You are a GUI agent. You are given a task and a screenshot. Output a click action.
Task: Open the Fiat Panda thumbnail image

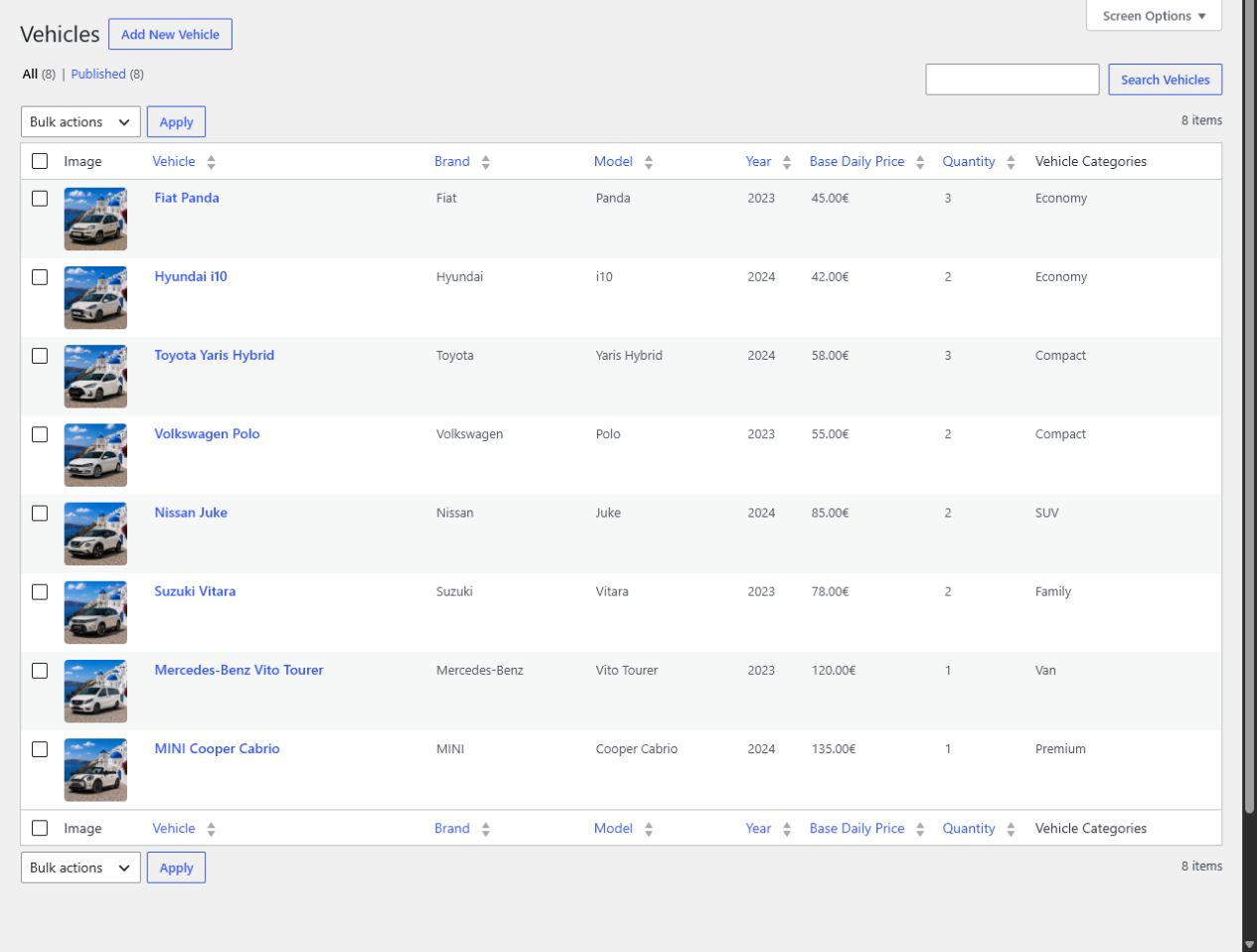pos(95,219)
